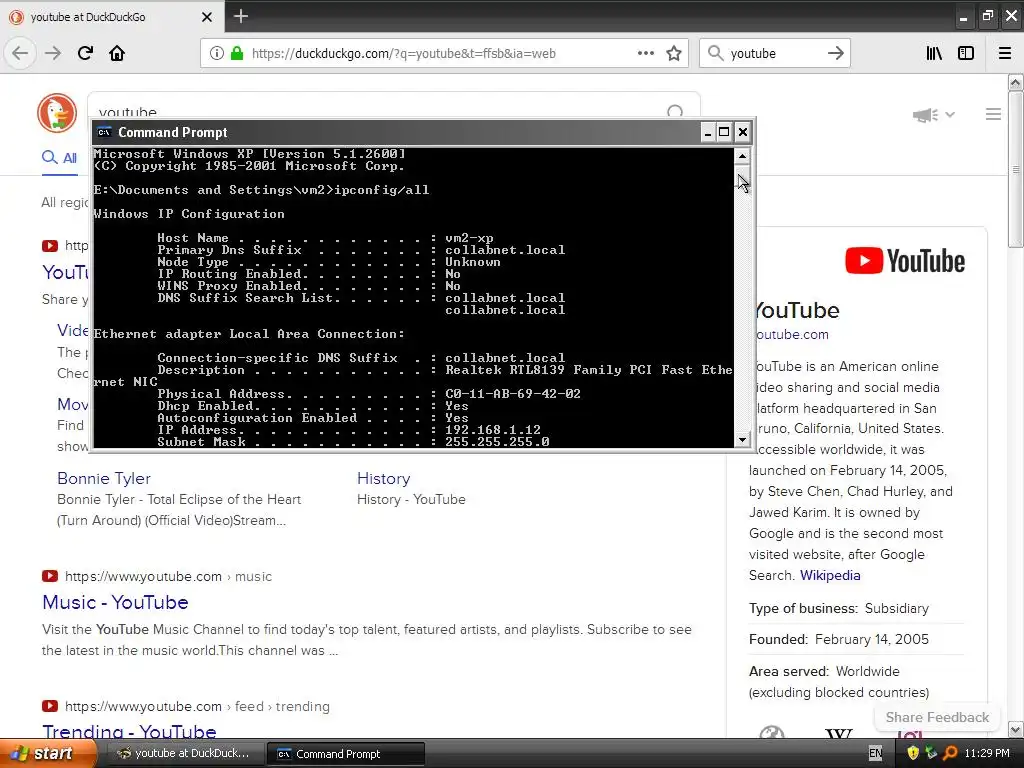Open the Music - YouTube result
Image resolution: width=1024 pixels, height=768 pixels.
(x=115, y=602)
